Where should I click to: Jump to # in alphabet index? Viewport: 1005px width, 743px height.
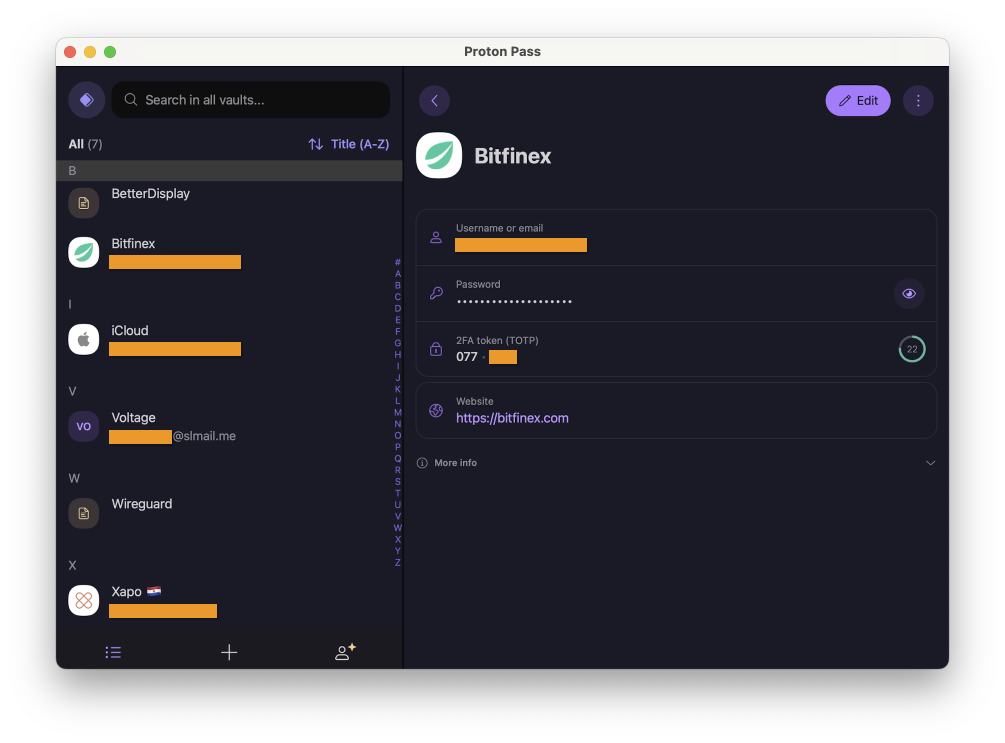[397, 262]
